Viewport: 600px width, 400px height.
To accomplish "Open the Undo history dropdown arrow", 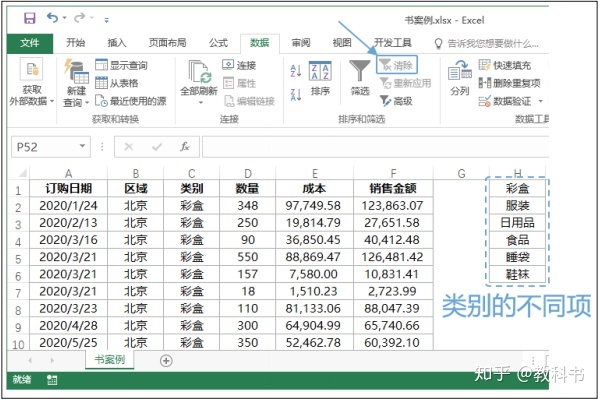I will [x=65, y=18].
